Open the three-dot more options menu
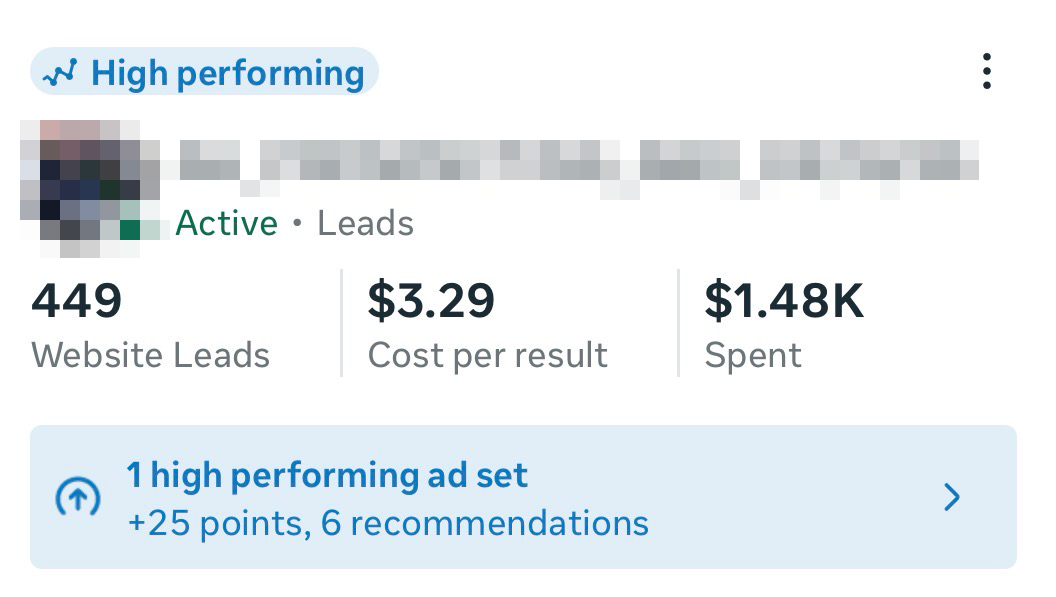The image size is (1056, 597). (986, 72)
